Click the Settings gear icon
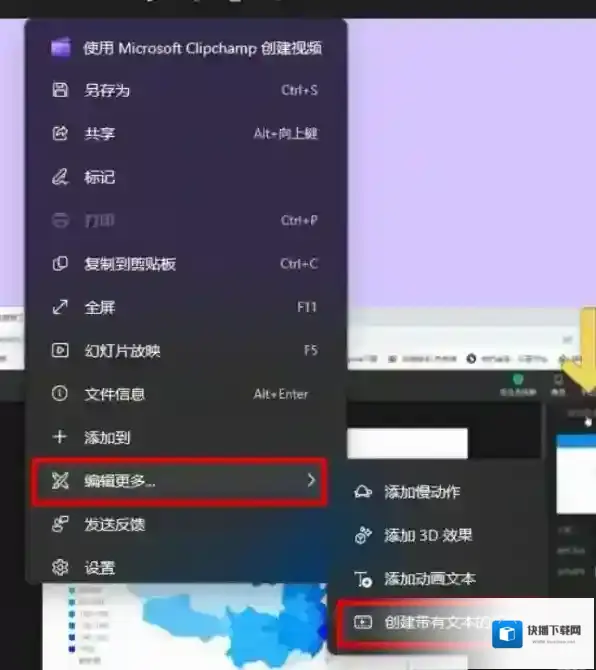The height and width of the screenshot is (670, 596). (x=60, y=567)
